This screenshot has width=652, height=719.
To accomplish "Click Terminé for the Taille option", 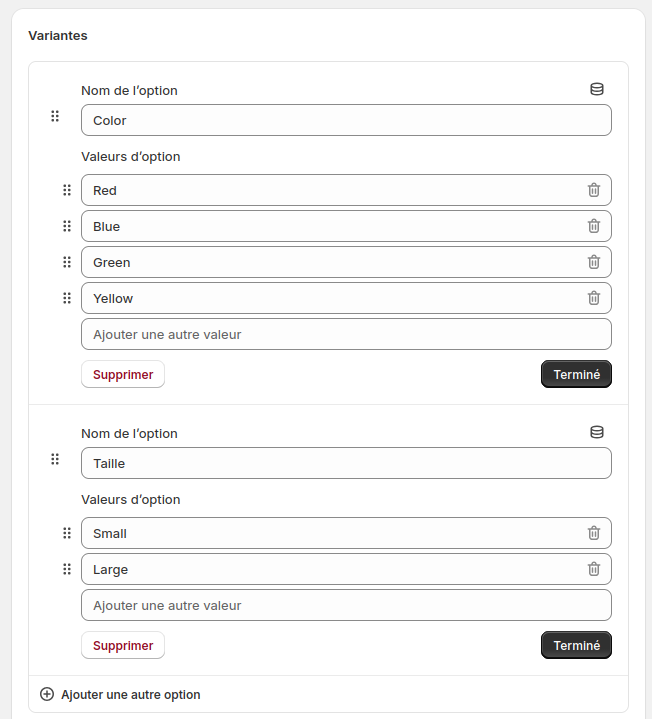I will (x=576, y=645).
